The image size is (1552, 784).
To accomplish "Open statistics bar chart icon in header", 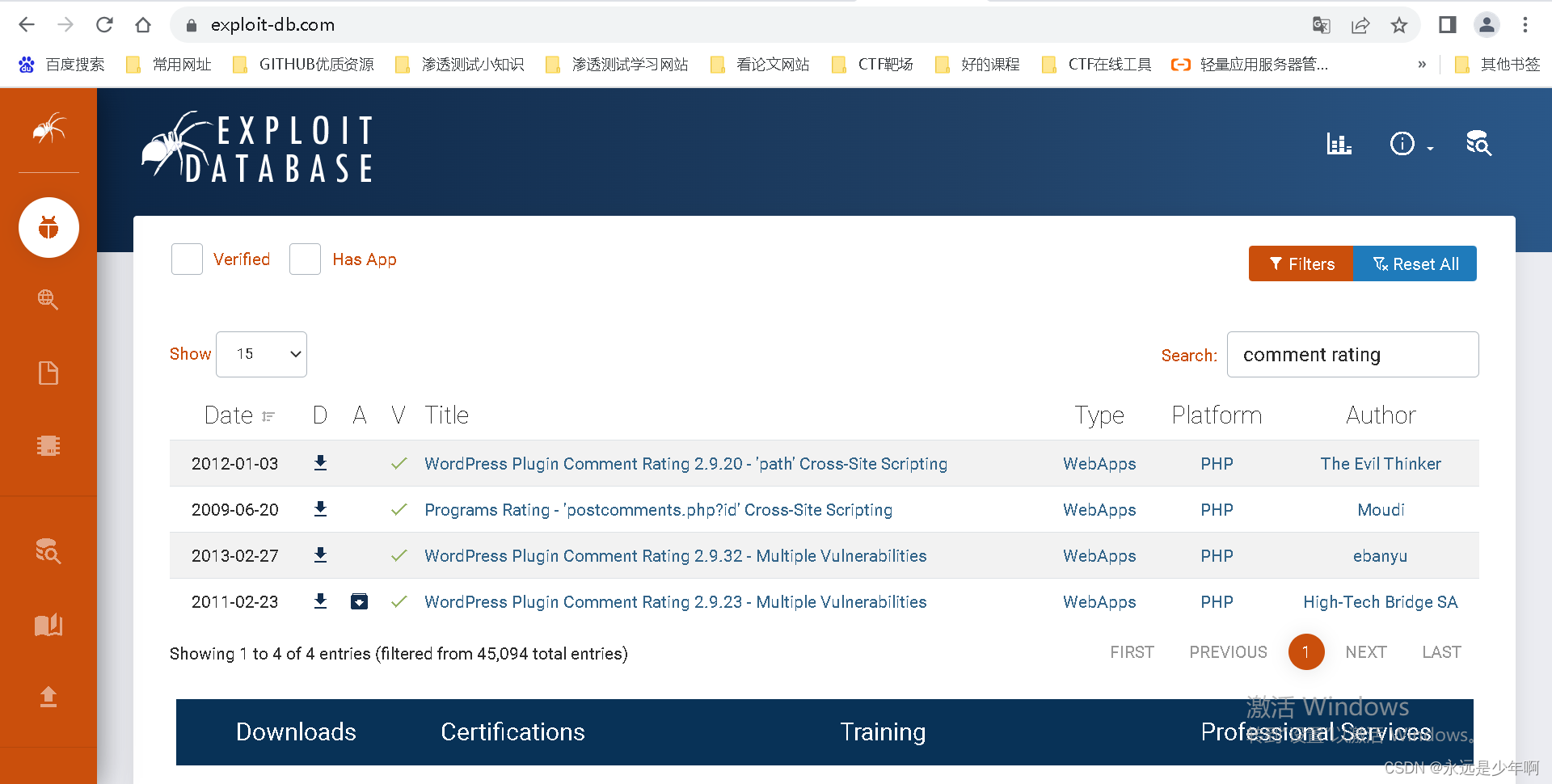I will 1339,144.
